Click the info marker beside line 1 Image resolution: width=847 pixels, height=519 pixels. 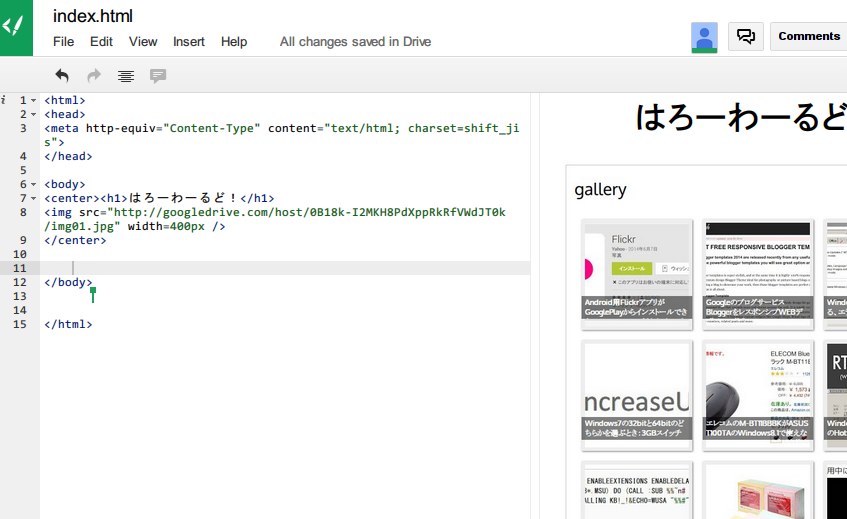click(3, 100)
